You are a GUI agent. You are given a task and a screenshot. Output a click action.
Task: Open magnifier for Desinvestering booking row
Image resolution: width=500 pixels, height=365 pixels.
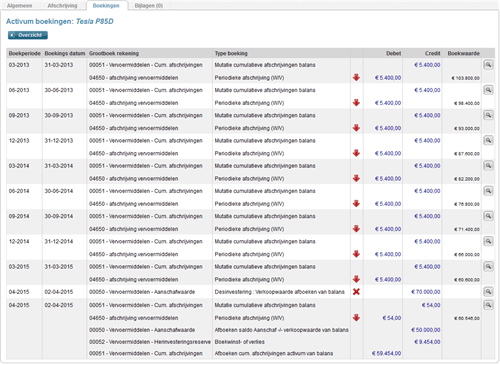tap(488, 292)
